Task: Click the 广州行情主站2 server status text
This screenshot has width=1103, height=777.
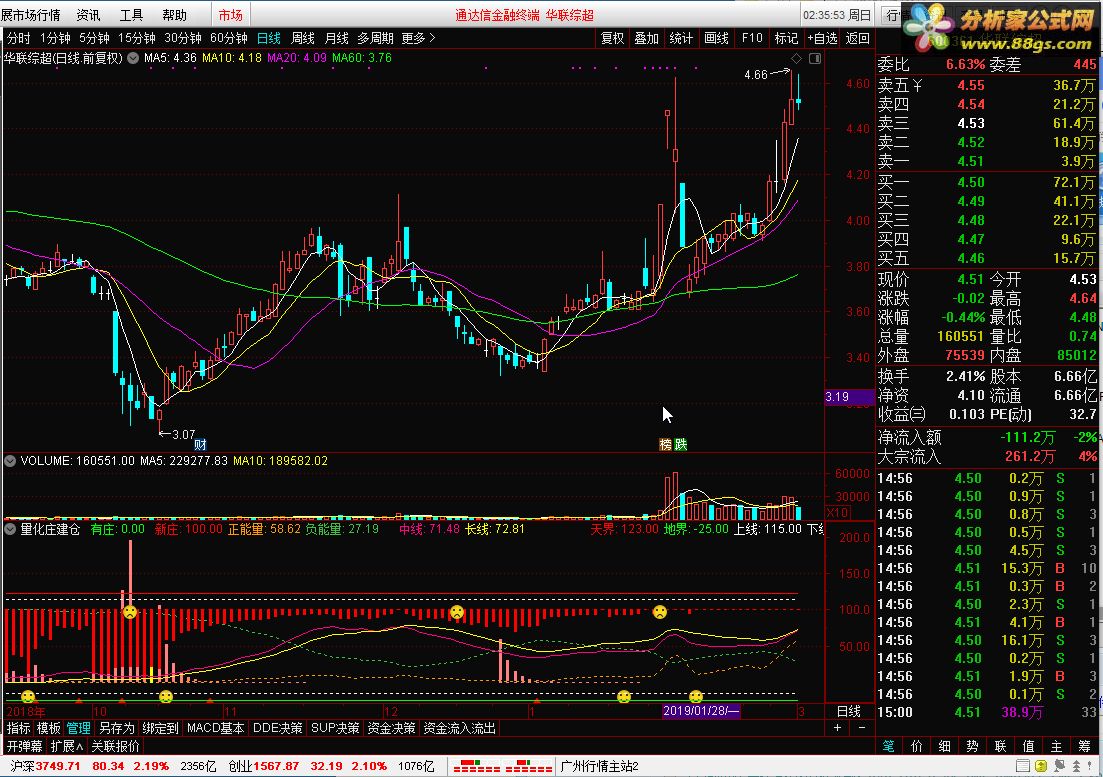Action: [x=599, y=766]
